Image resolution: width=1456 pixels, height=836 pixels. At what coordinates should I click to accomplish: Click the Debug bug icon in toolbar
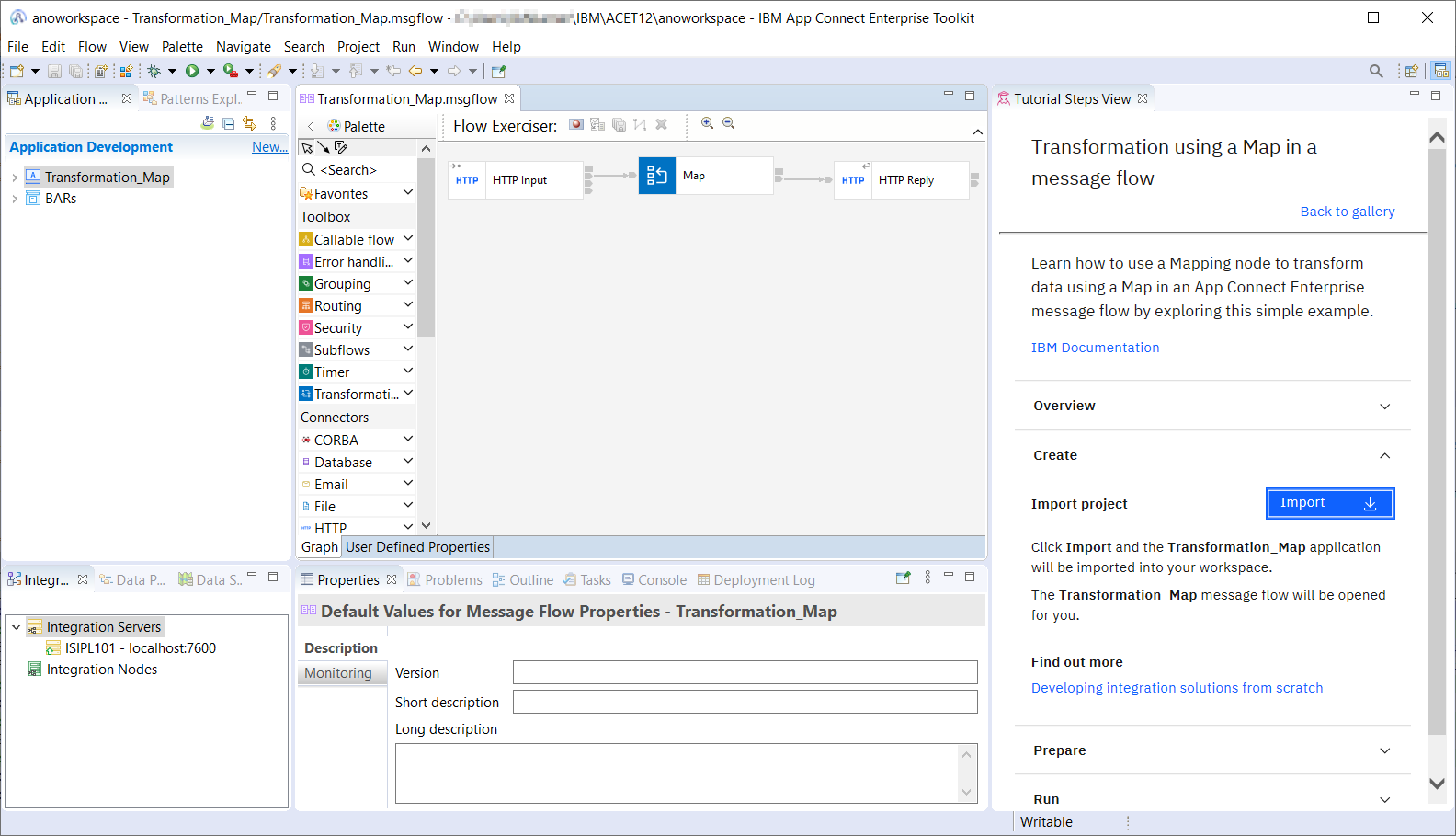click(x=154, y=71)
